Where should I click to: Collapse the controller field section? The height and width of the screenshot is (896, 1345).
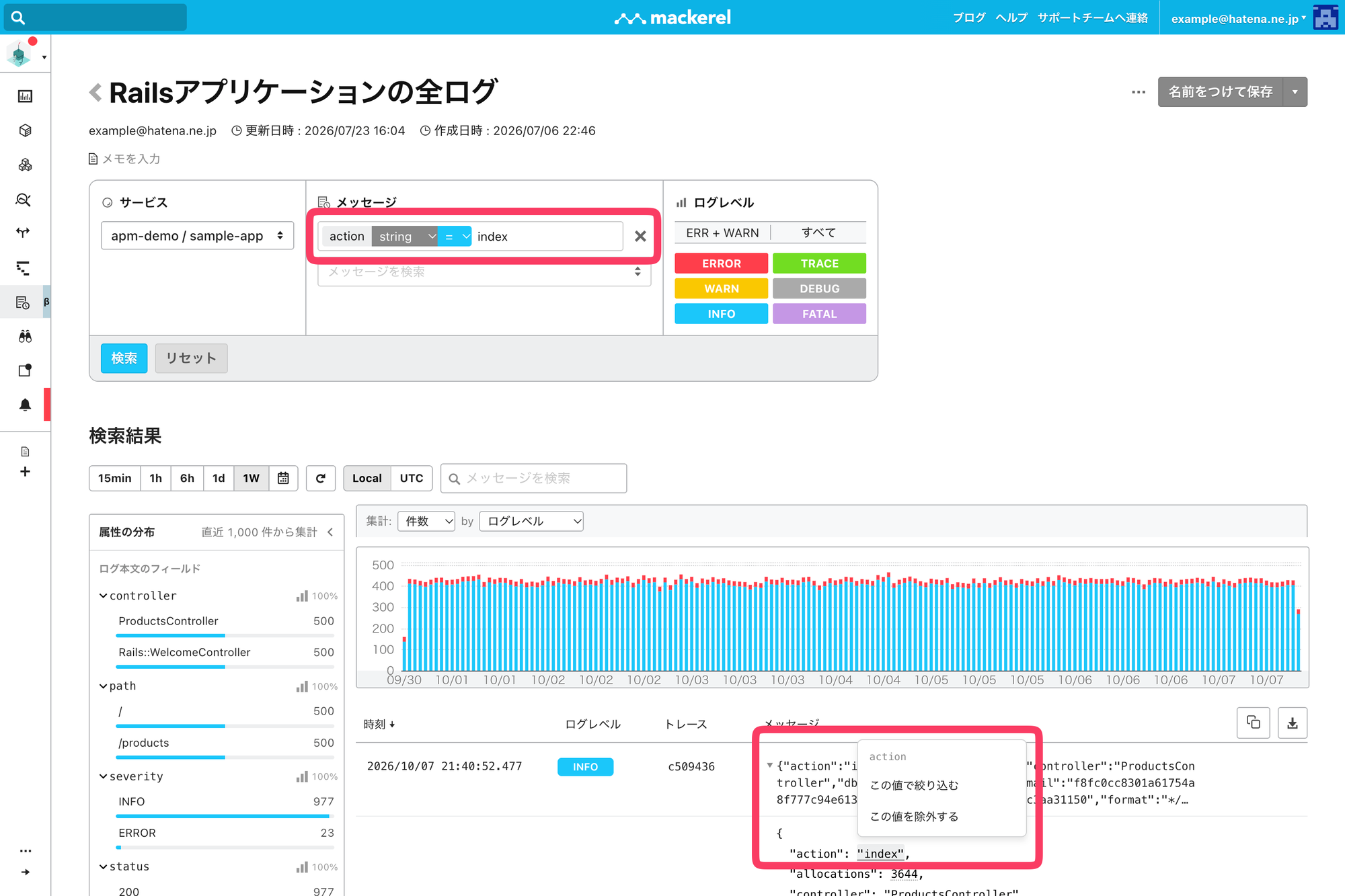tap(103, 596)
